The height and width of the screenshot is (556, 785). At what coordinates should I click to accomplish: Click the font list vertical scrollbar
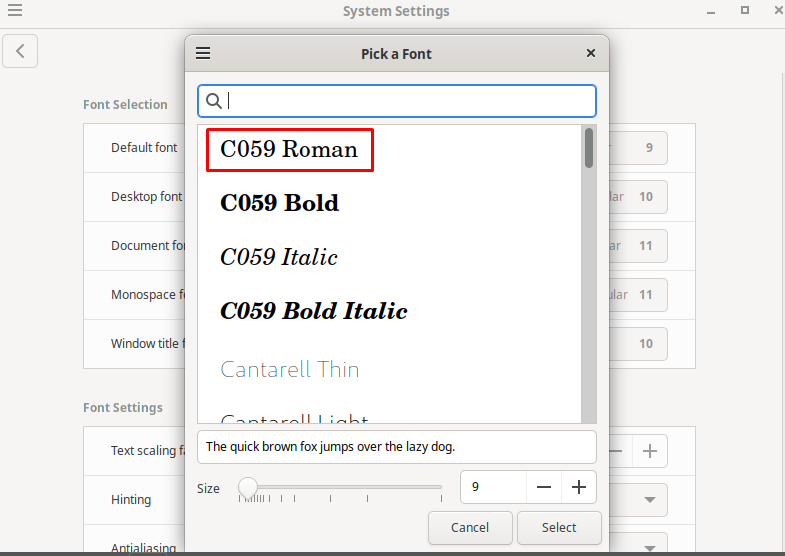589,274
